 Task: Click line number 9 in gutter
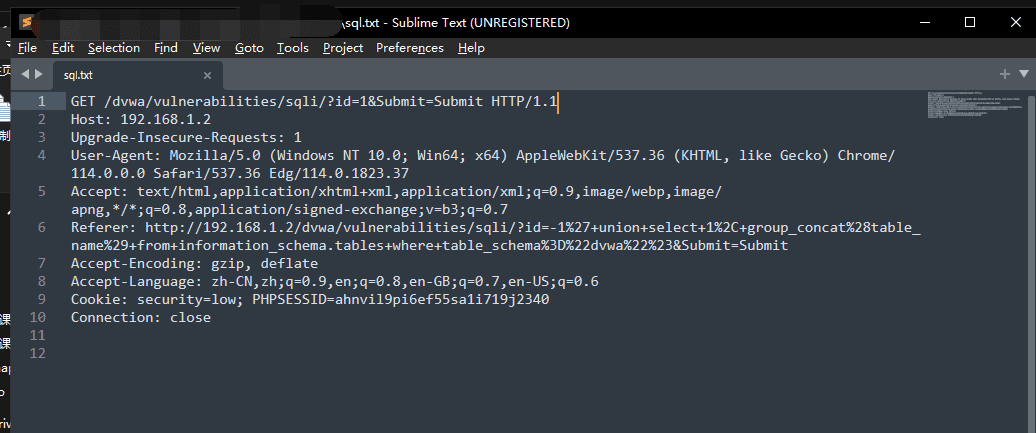(x=40, y=299)
